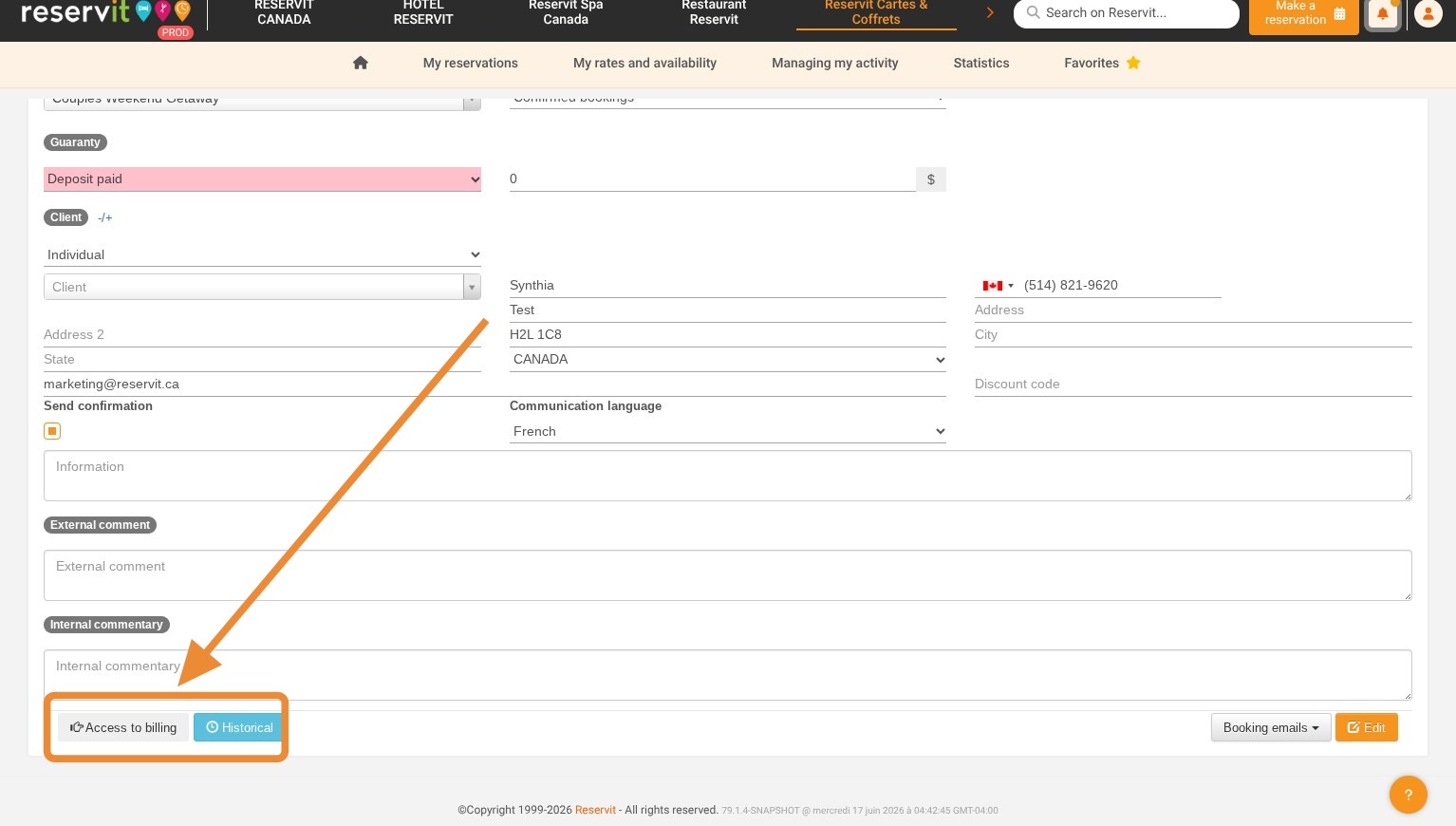Click the search magnifier icon
Viewport: 1456px width, 826px height.
tap(1033, 12)
